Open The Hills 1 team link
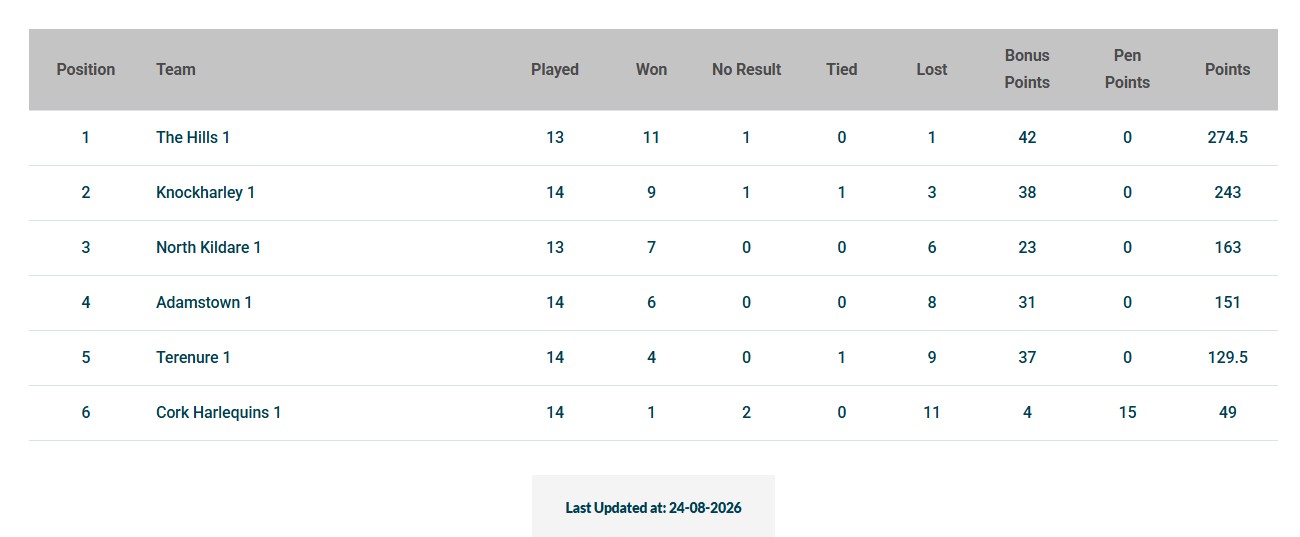Screen dimensions: 1300x537 193,138
